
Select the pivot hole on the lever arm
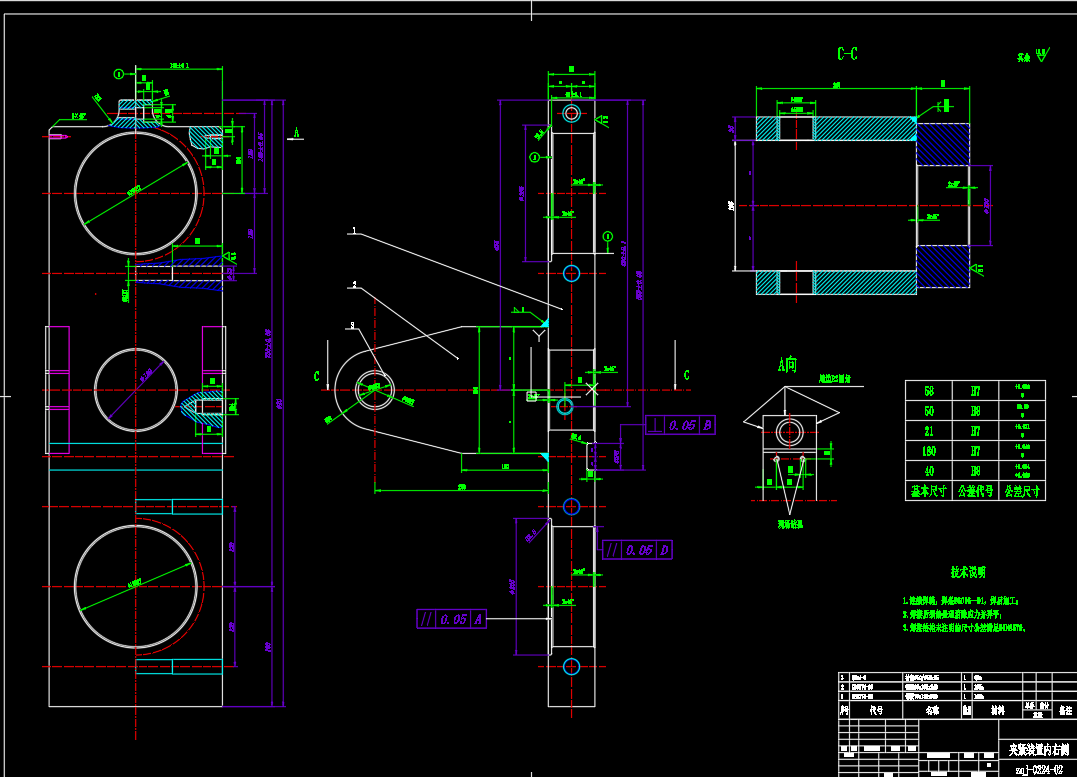pyautogui.click(x=374, y=388)
